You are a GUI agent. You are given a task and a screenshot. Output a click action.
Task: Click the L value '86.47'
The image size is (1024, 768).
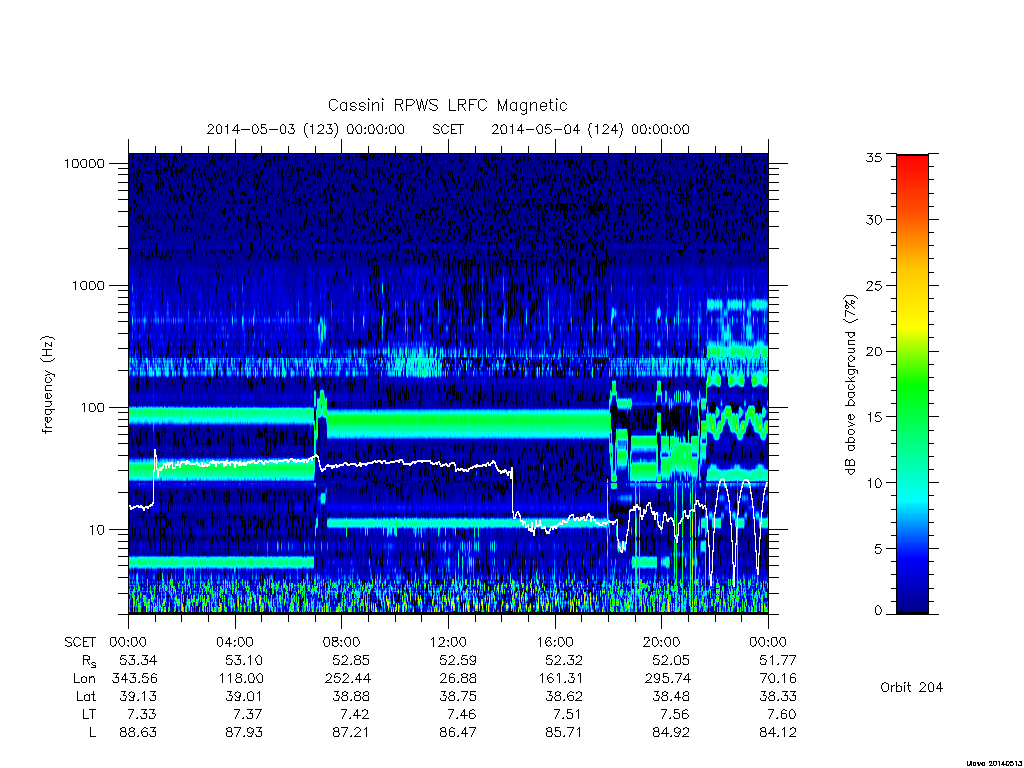pos(457,732)
